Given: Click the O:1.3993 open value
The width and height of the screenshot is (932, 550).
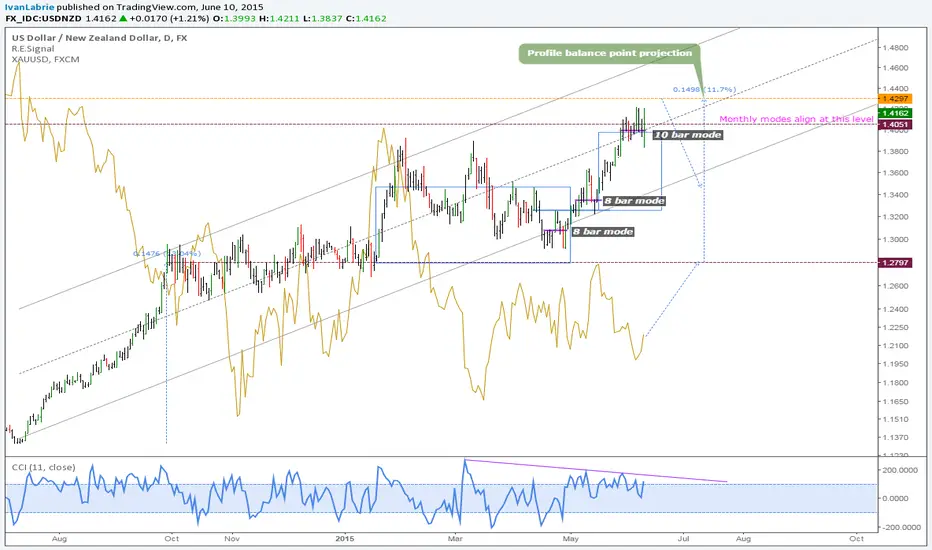Looking at the screenshot, I should coord(234,18).
